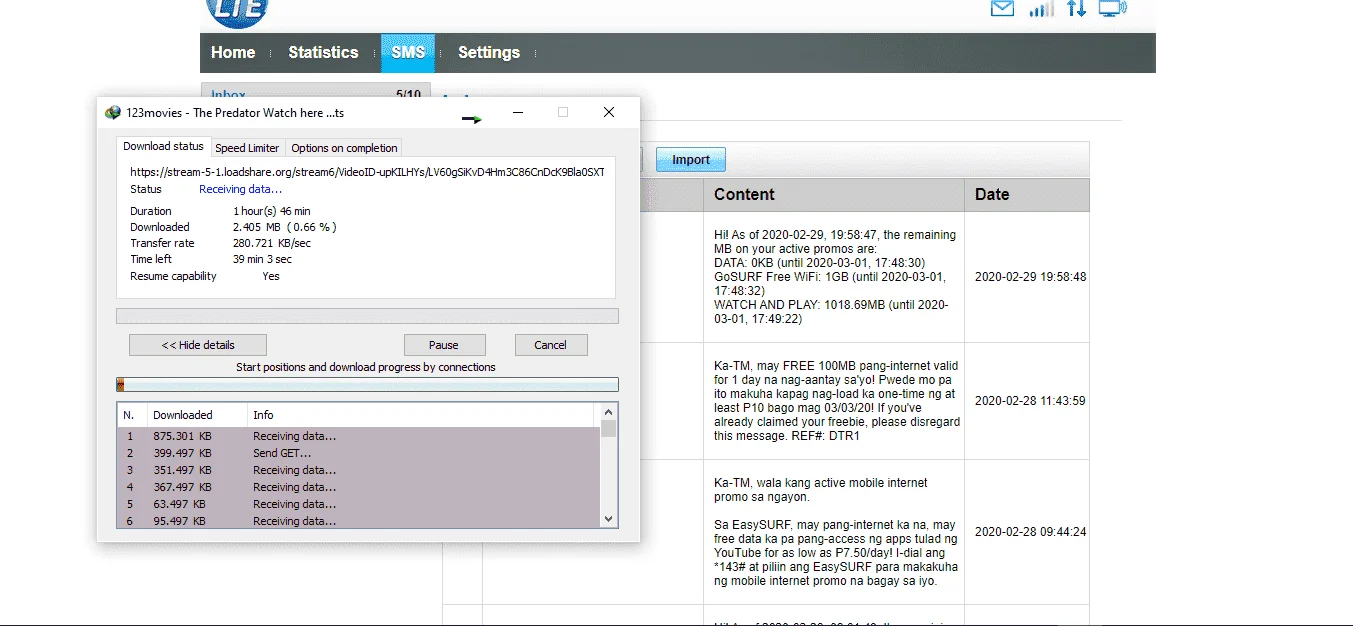Open Settings in the modem navigation bar
The width and height of the screenshot is (1353, 626).
[489, 53]
